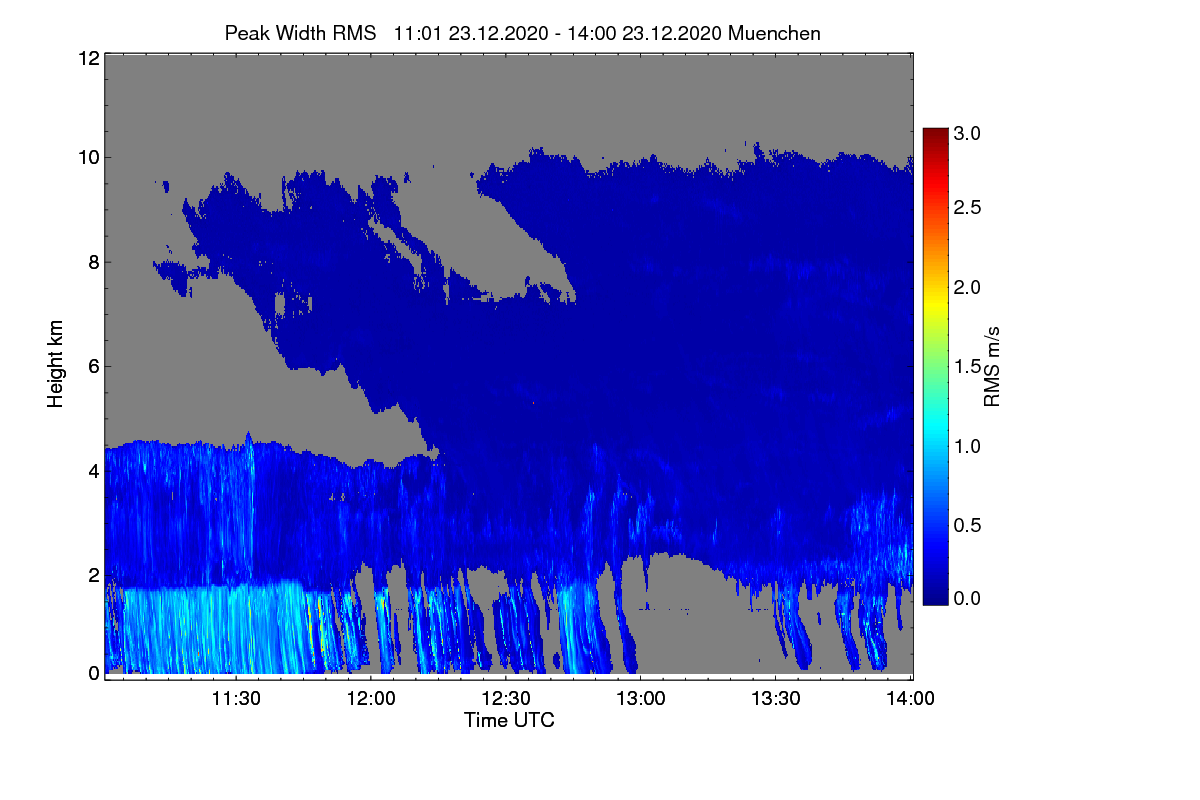
Task: Click the 12:00 time tick label
Action: [x=371, y=699]
